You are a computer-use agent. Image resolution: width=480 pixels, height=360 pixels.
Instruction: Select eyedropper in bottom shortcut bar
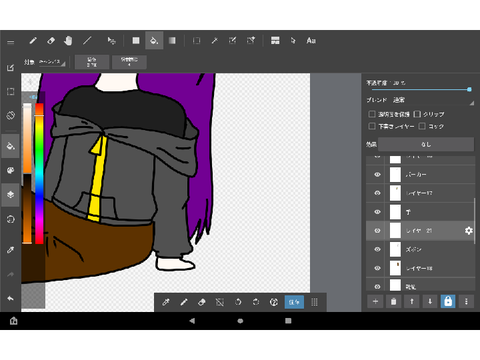tap(166, 302)
